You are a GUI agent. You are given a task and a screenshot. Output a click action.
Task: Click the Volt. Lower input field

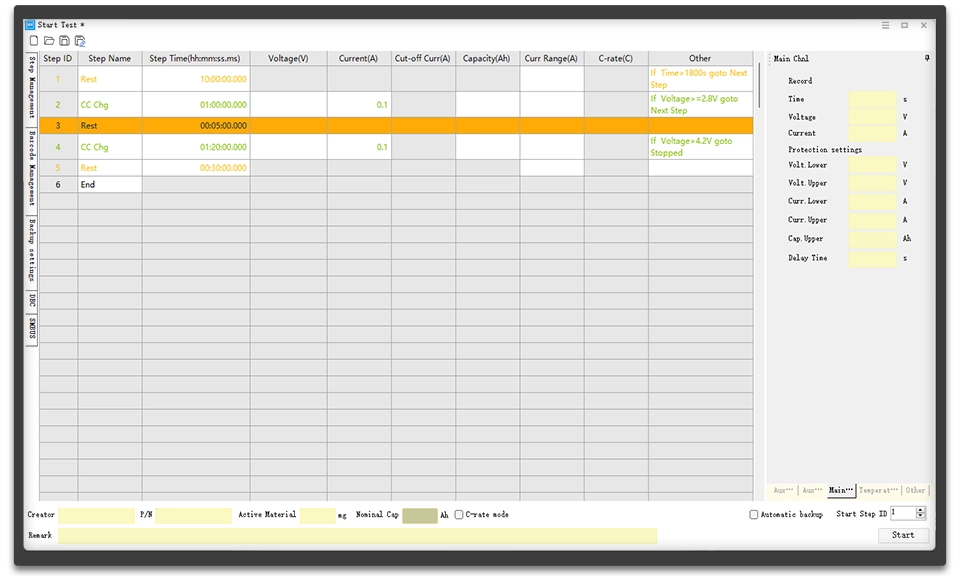coord(872,165)
